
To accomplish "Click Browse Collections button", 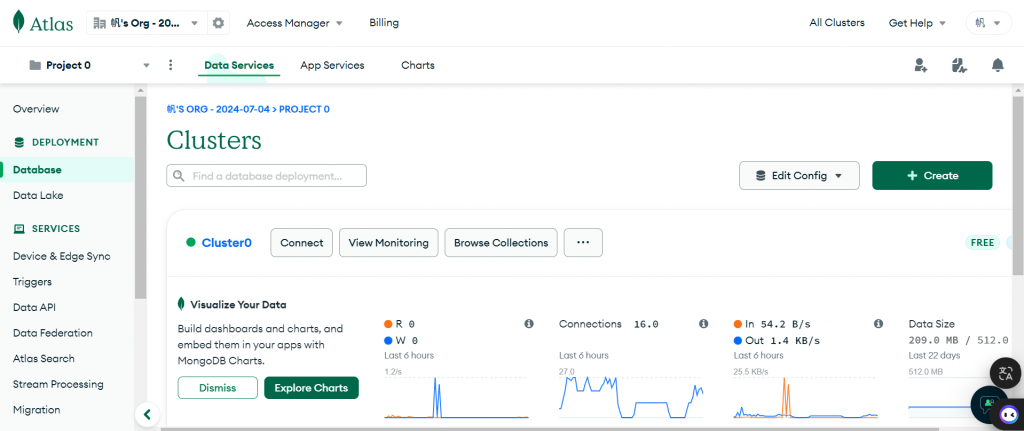I will click(x=501, y=242).
